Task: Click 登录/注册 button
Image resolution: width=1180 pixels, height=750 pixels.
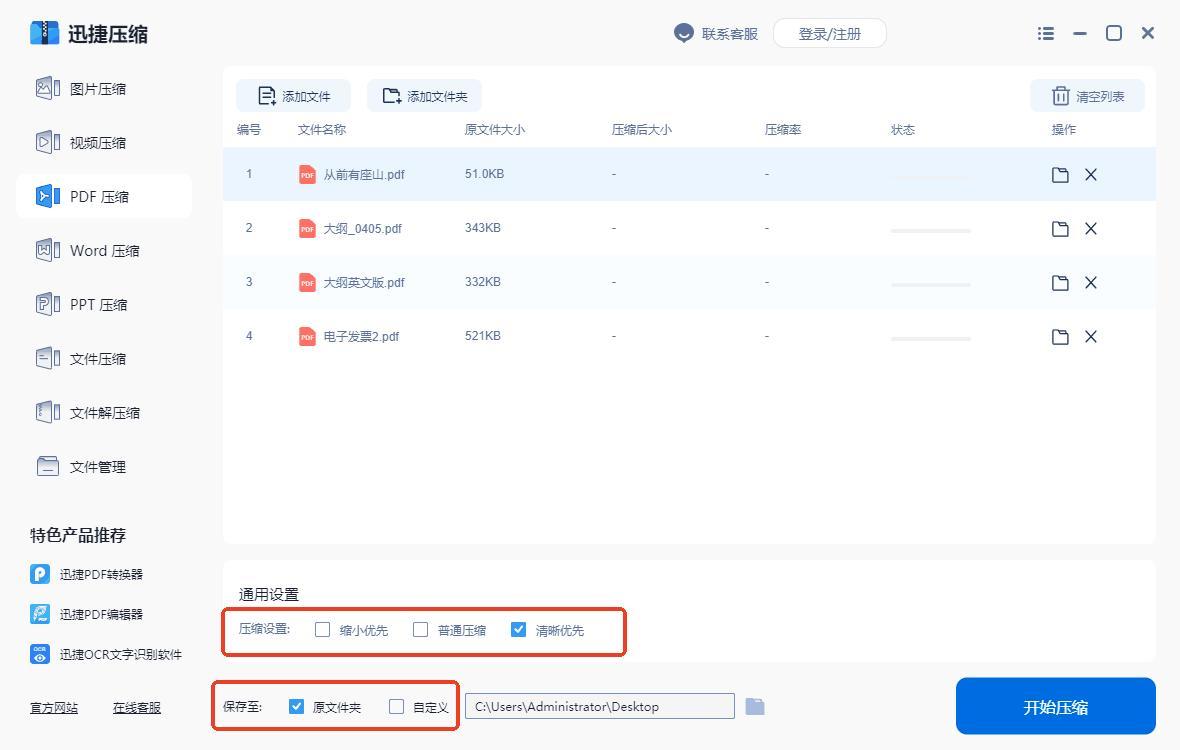Action: 829,34
